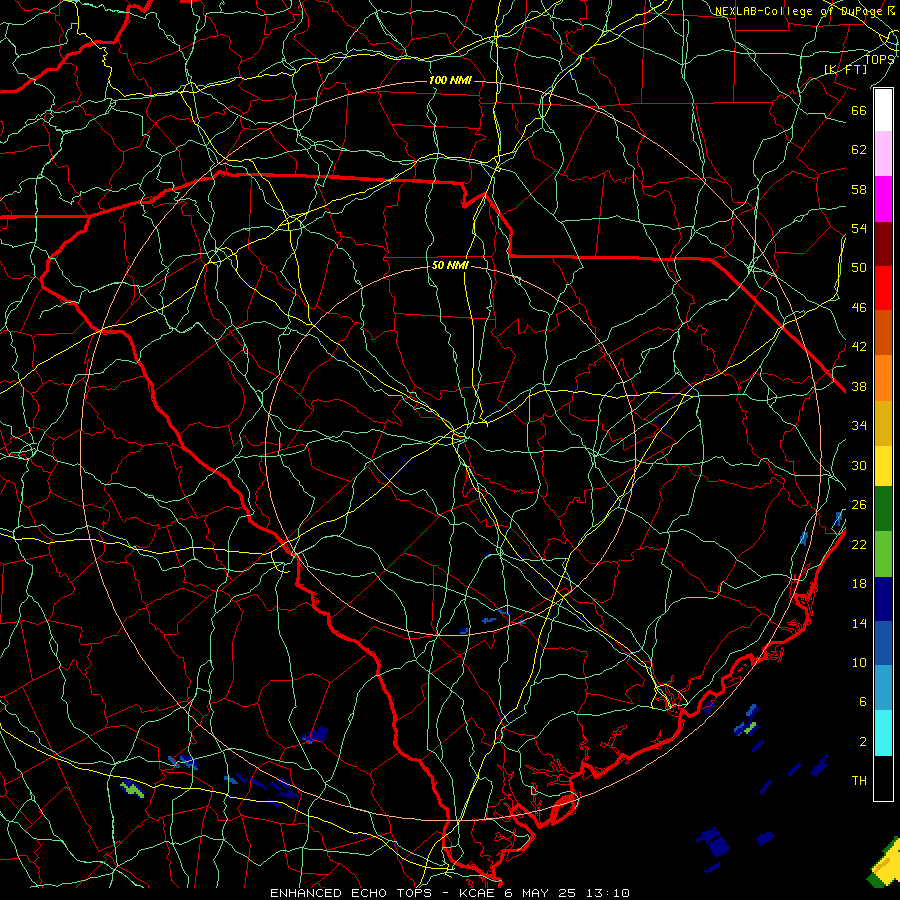The height and width of the screenshot is (900, 900).
Task: Click the dark green legend swatch
Action: [883, 509]
